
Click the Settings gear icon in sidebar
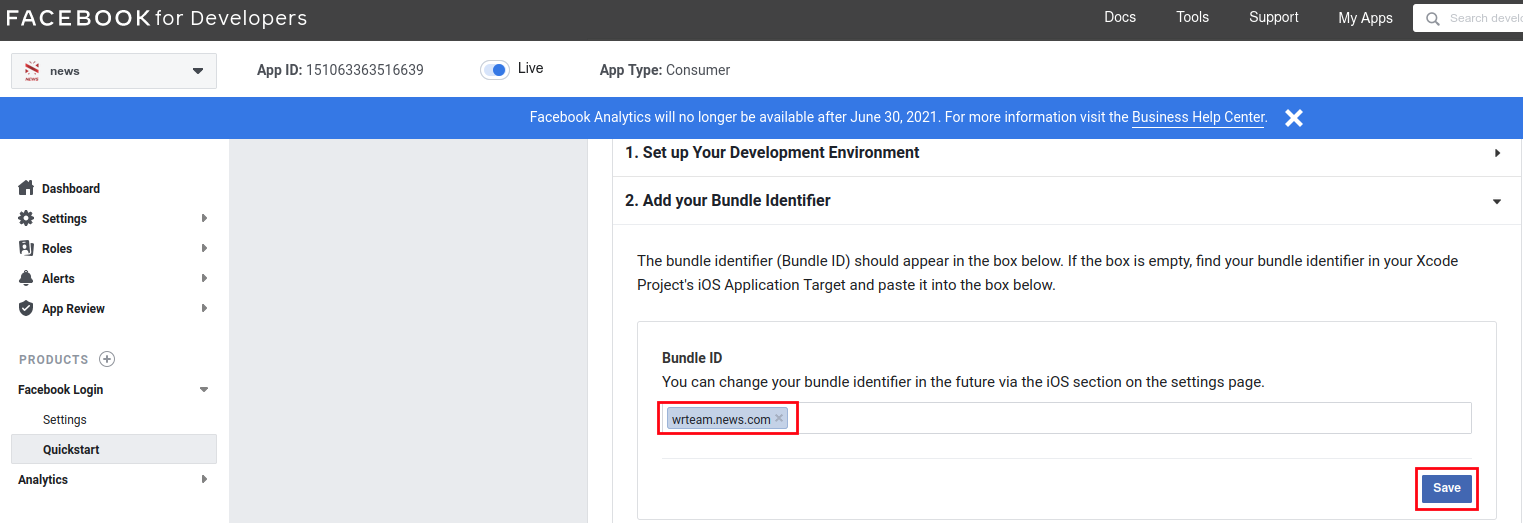point(26,218)
